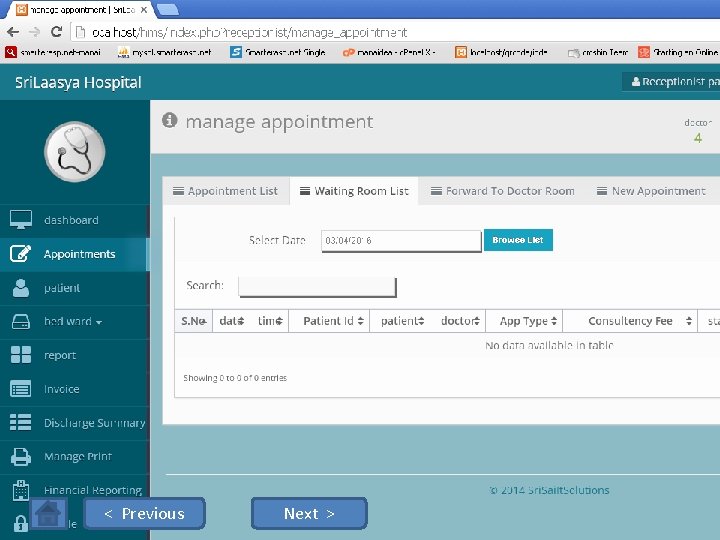
Task: Click the browser address bar
Action: [395, 32]
